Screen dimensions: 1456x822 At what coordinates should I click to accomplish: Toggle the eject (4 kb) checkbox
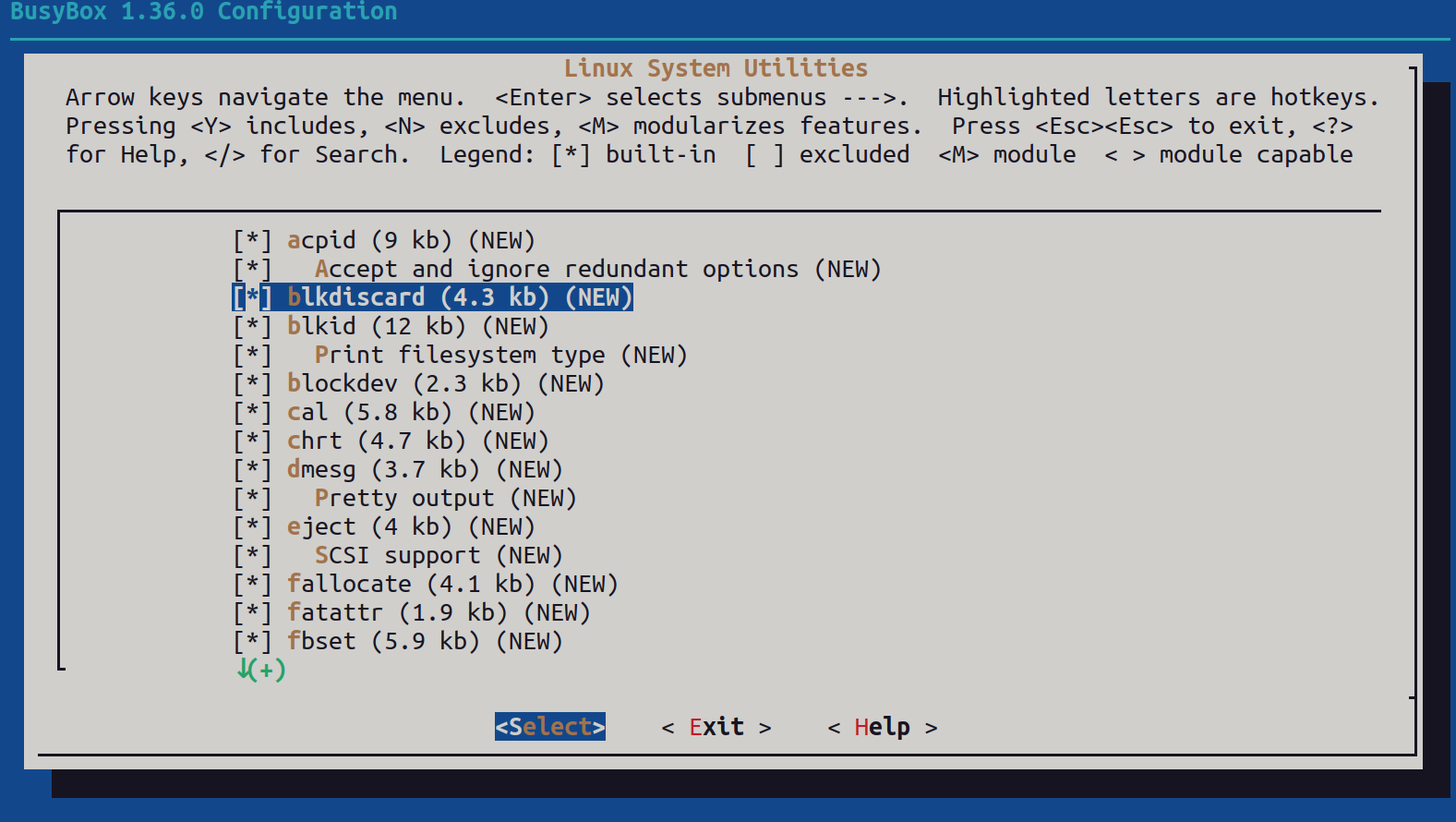point(252,527)
